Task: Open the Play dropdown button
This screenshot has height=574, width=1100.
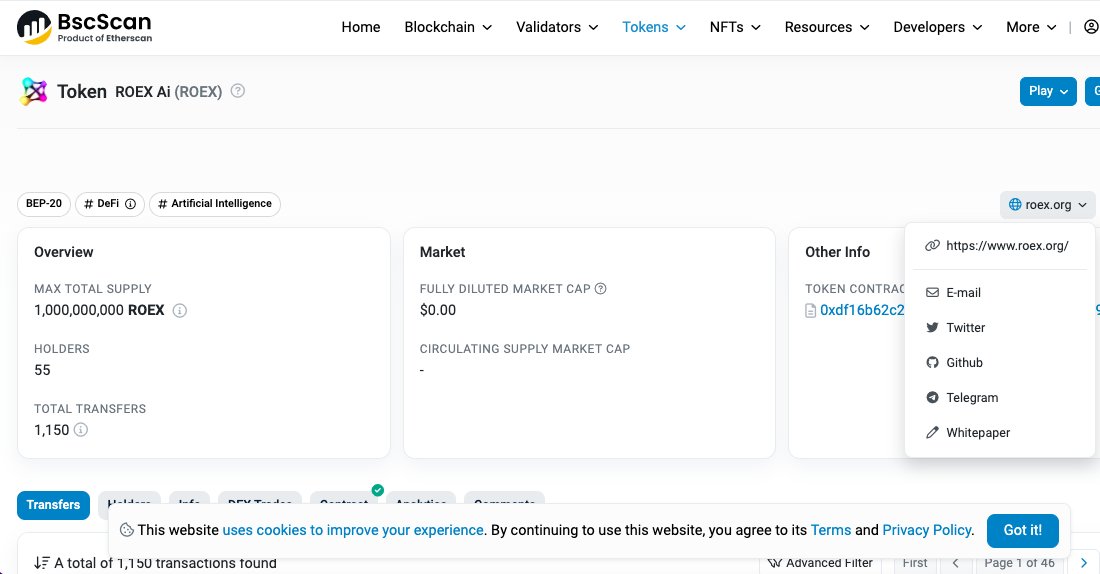Action: (1048, 91)
